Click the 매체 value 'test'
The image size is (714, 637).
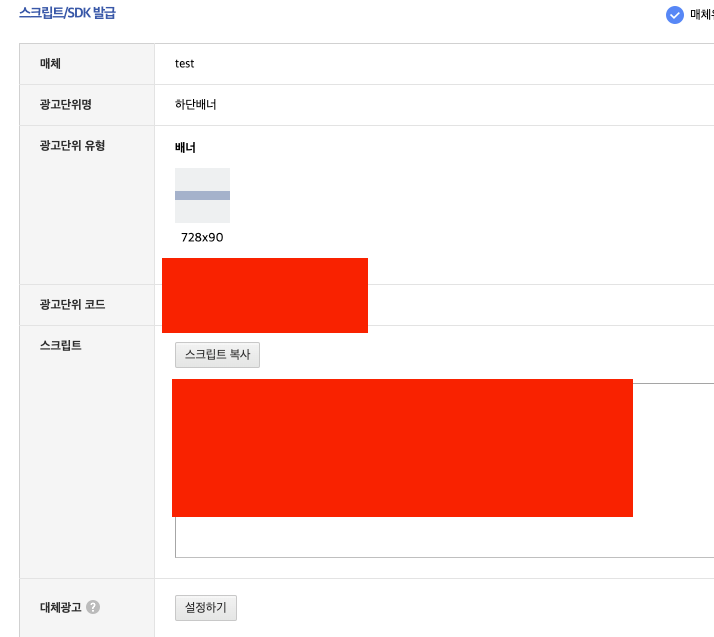(184, 64)
